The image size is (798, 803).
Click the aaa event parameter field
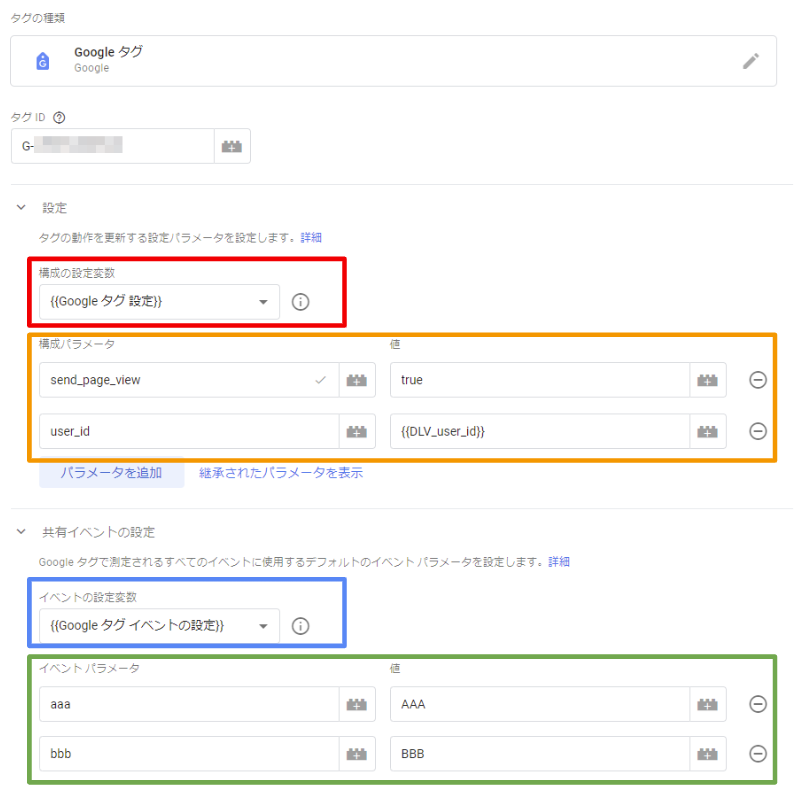pyautogui.click(x=189, y=704)
